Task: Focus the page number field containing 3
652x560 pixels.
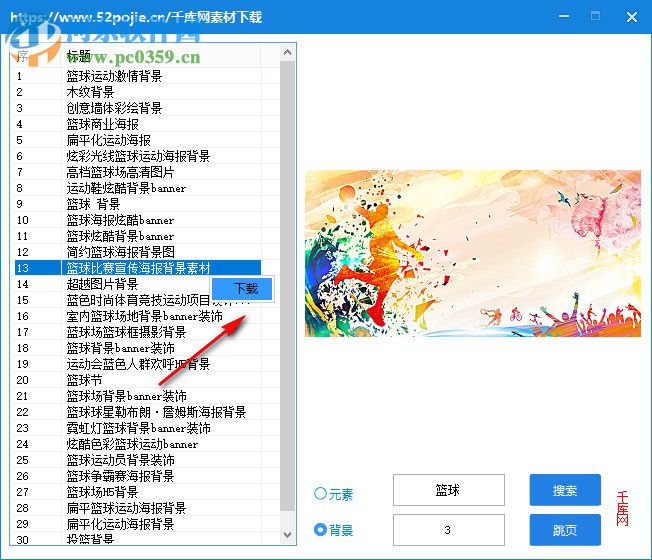Action: [x=449, y=530]
